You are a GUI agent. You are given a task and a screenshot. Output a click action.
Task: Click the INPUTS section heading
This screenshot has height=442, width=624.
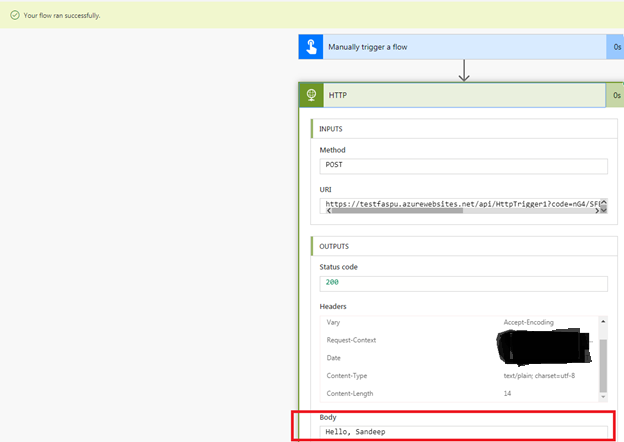(x=331, y=129)
